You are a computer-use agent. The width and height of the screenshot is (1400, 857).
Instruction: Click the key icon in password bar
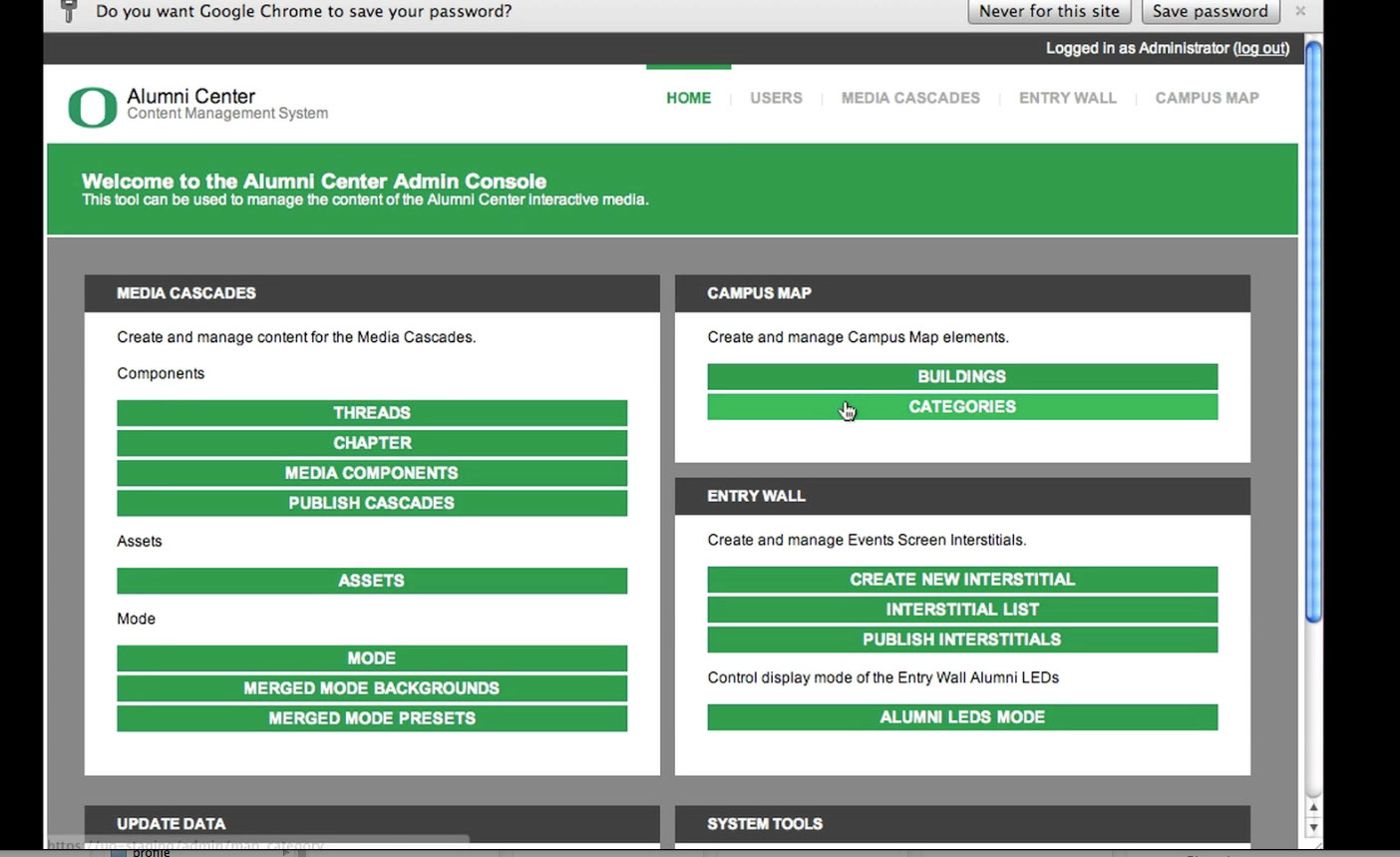tap(69, 11)
